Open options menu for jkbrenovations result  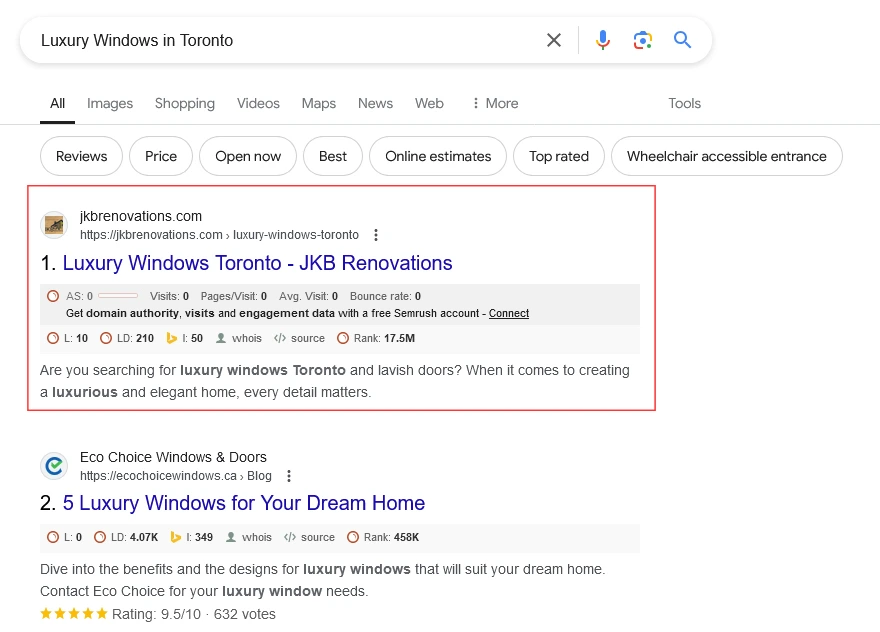376,235
